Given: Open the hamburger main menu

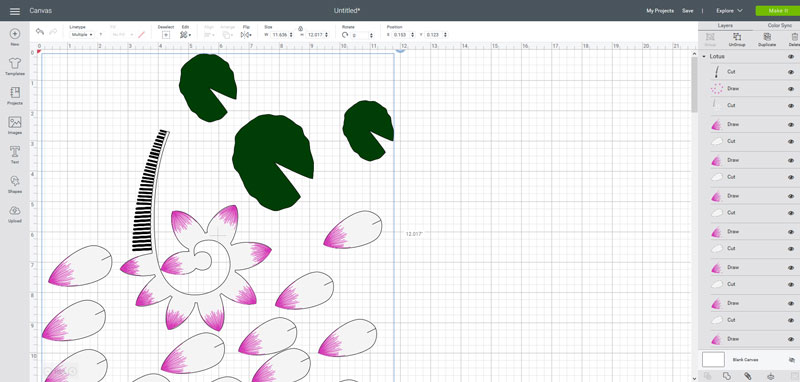Looking at the screenshot, I should point(15,11).
